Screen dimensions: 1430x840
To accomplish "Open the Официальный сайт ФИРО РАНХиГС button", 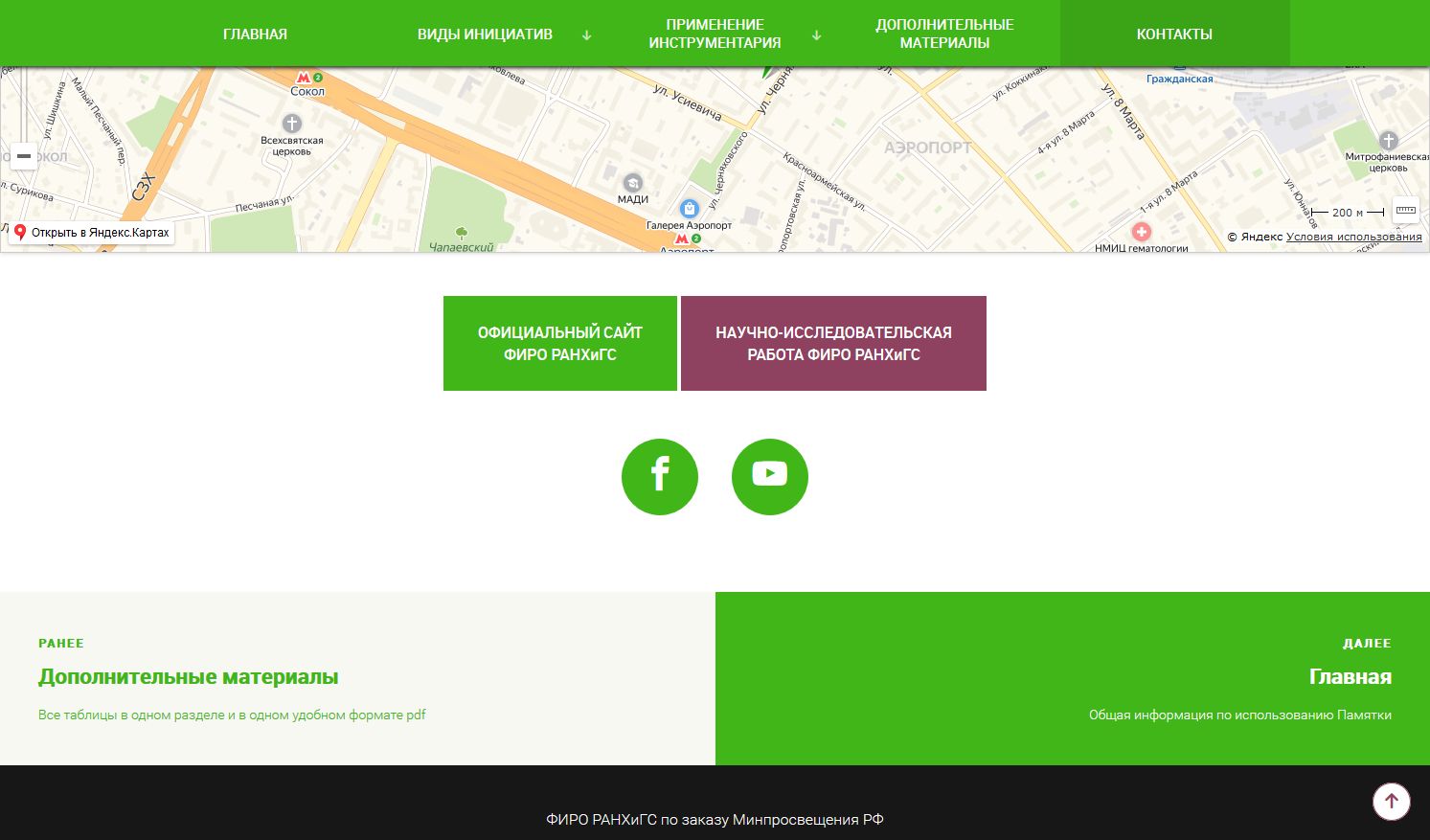I will (560, 343).
